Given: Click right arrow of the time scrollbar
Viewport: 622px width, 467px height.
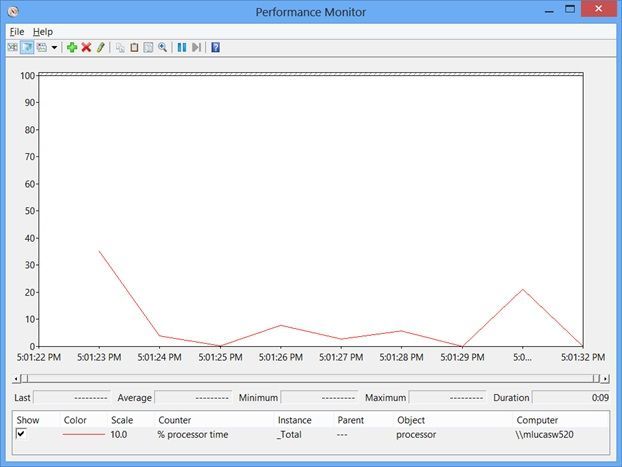Looking at the screenshot, I should [605, 379].
